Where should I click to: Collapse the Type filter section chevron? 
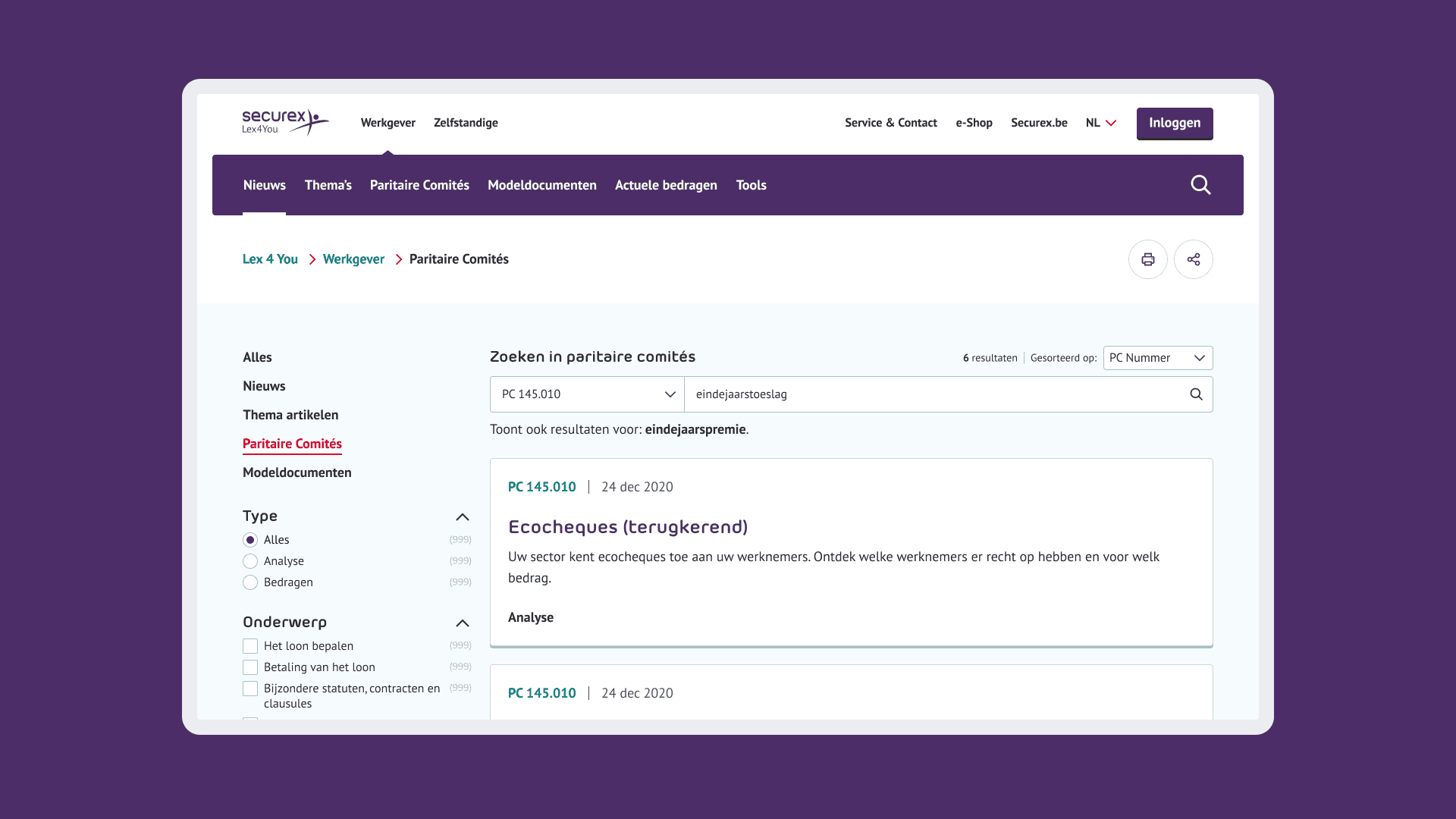[x=462, y=516]
